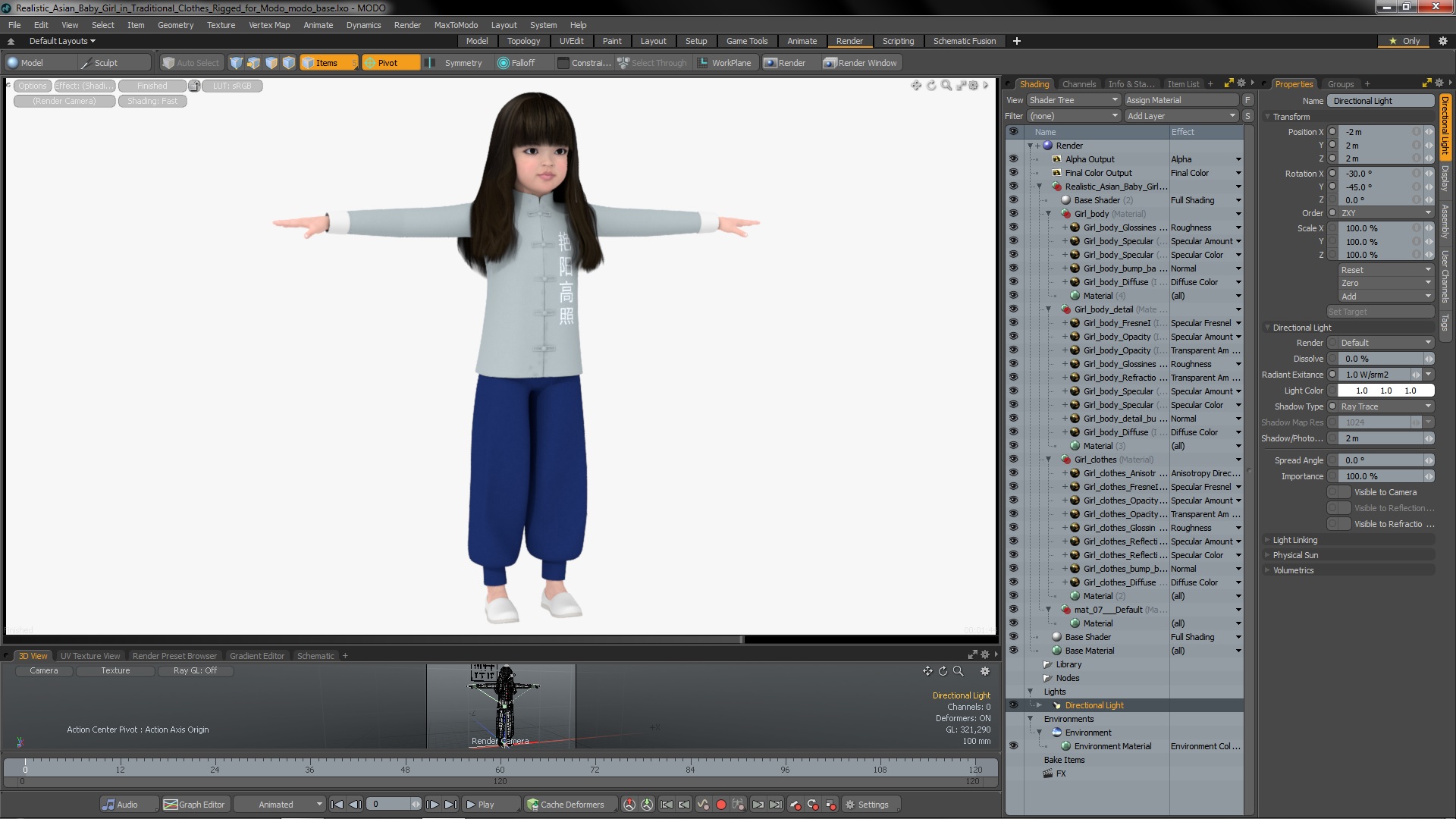Activate Items selection mode
The height and width of the screenshot is (819, 1456).
coord(328,63)
